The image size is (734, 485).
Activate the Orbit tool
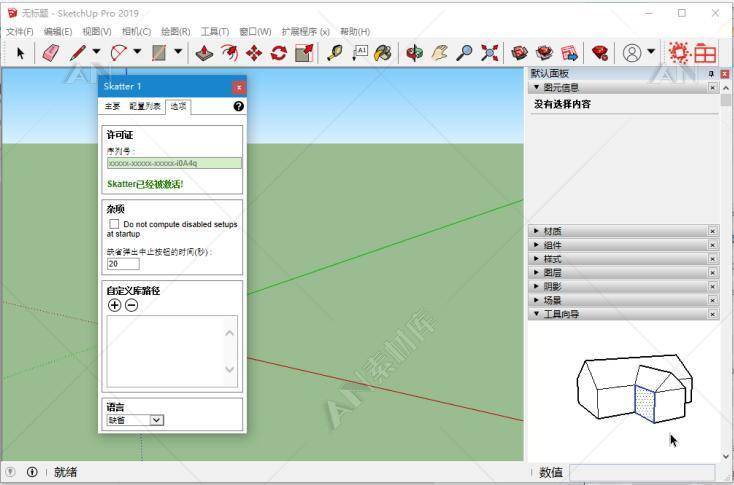(x=414, y=53)
